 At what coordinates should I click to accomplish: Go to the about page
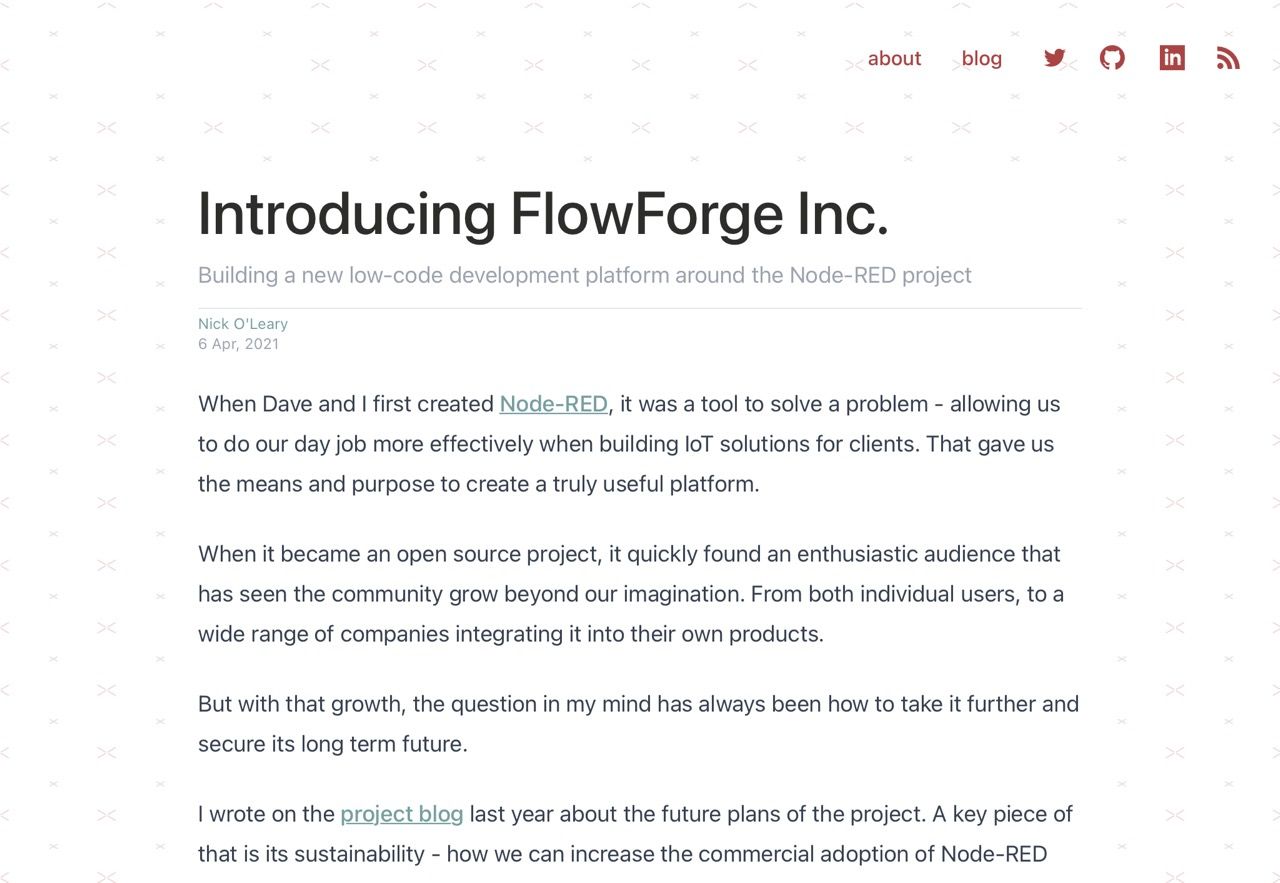(894, 58)
